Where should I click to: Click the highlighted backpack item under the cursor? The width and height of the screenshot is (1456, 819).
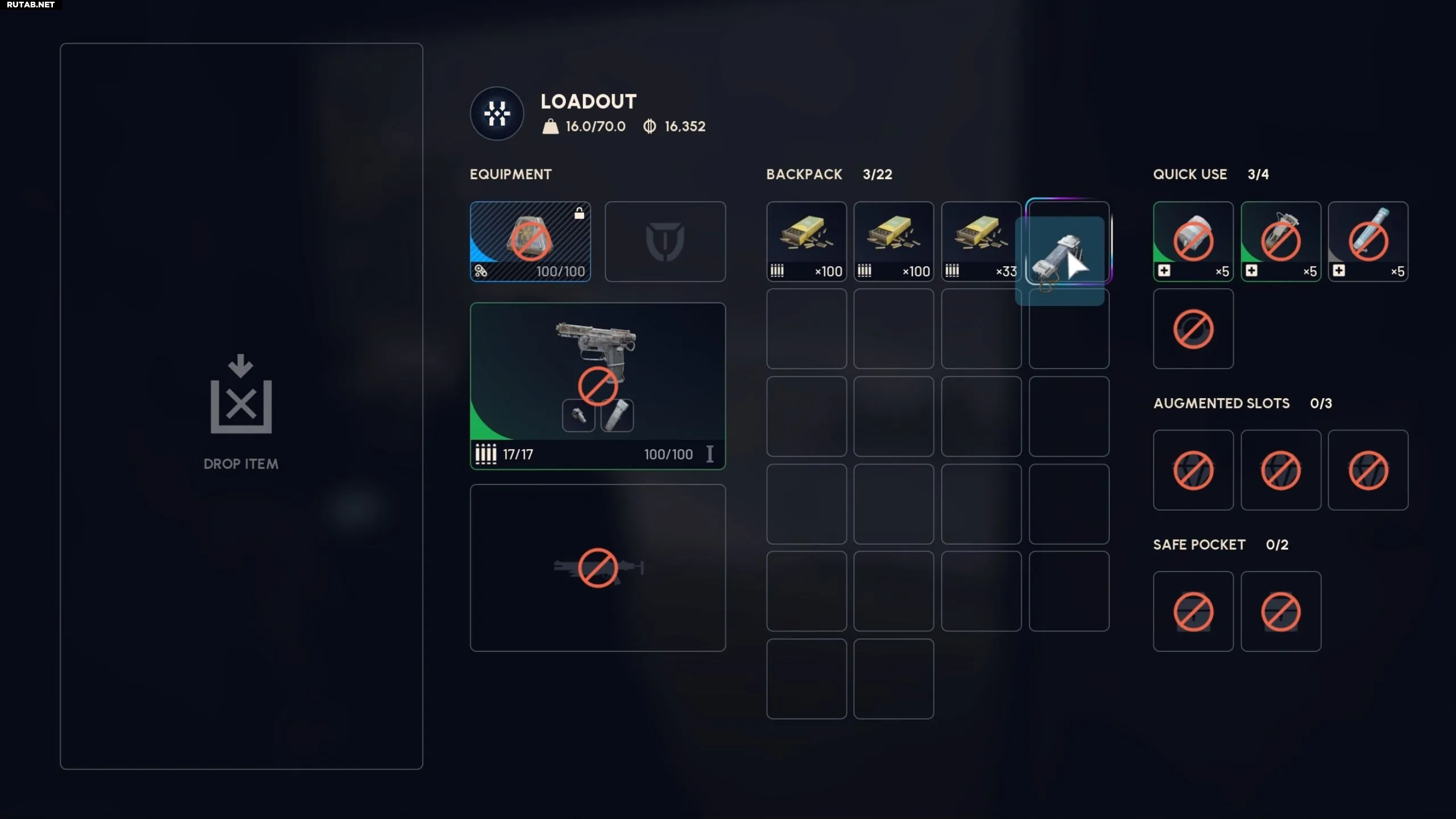tap(1060, 261)
